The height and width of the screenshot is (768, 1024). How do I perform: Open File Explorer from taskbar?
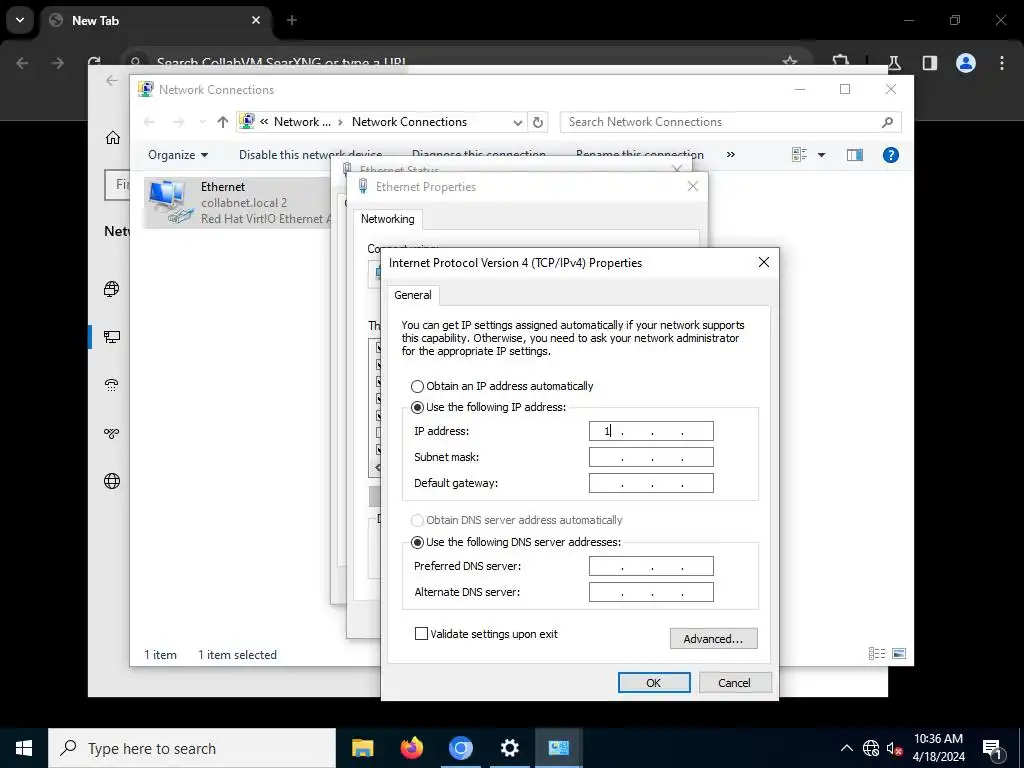tap(362, 748)
